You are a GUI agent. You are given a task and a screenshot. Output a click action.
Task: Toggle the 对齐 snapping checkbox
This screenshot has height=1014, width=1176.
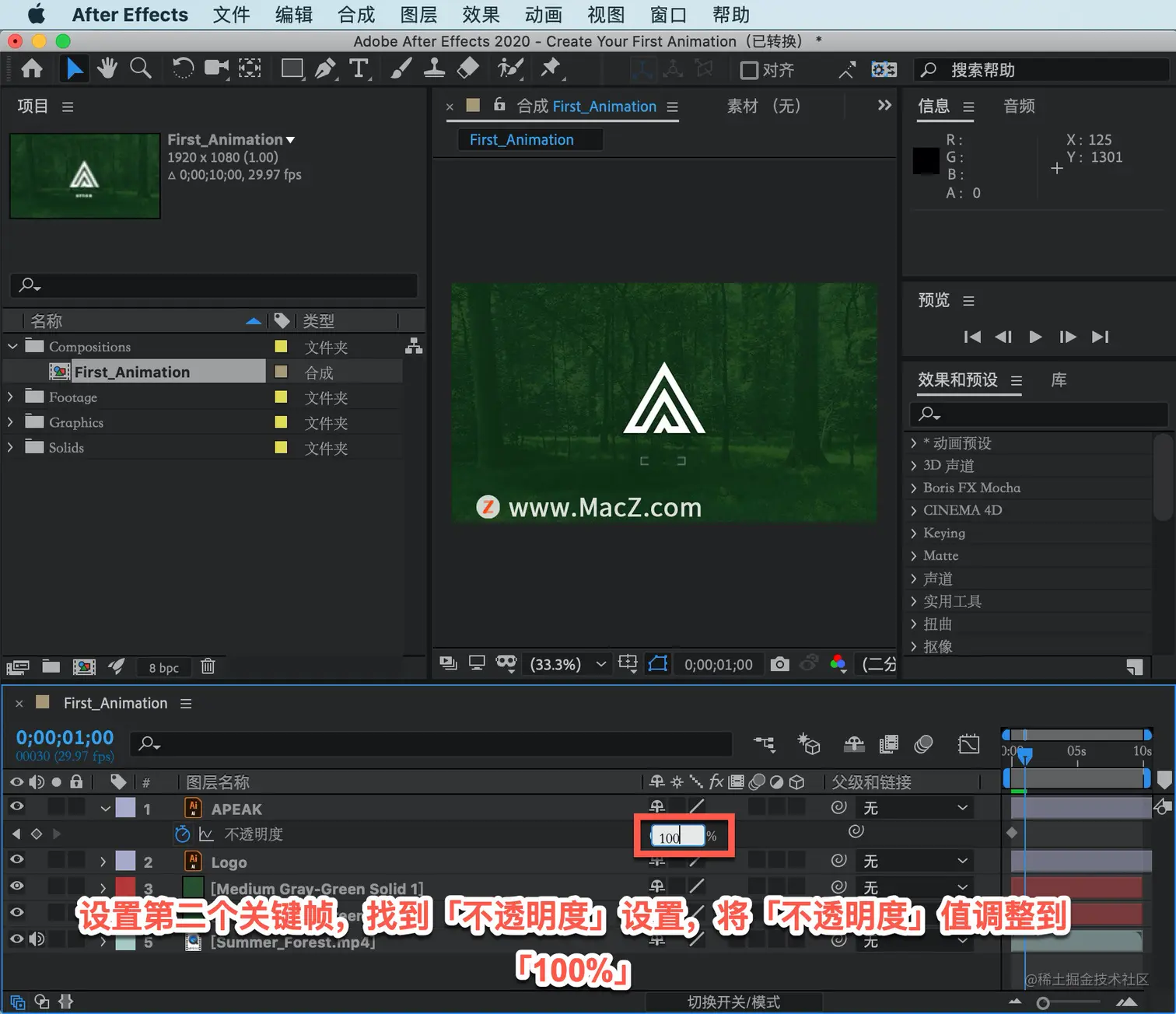point(749,71)
